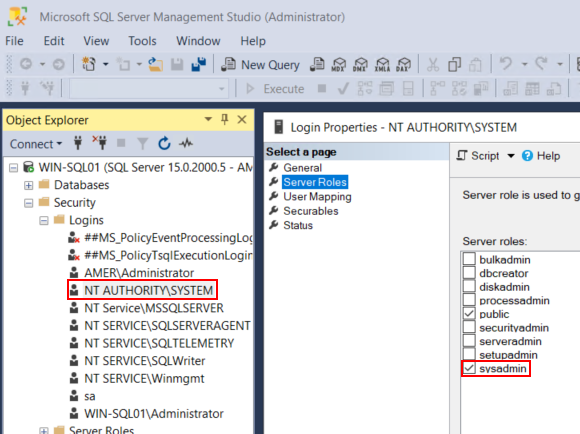Image resolution: width=580 pixels, height=434 pixels.
Task: Click the Disconnect icon in Object Explorer
Action: point(100,143)
